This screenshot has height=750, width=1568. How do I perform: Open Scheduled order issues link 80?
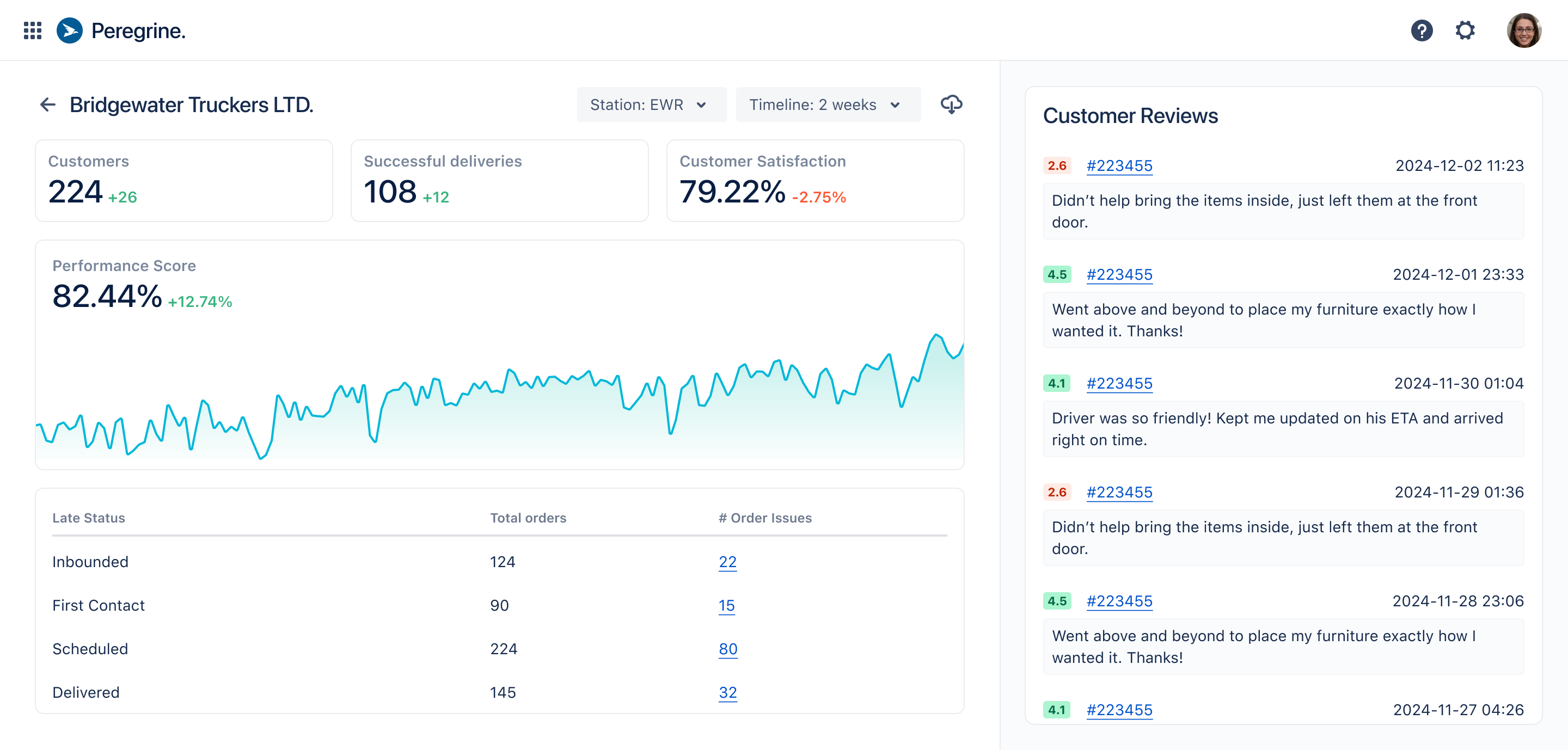point(727,648)
